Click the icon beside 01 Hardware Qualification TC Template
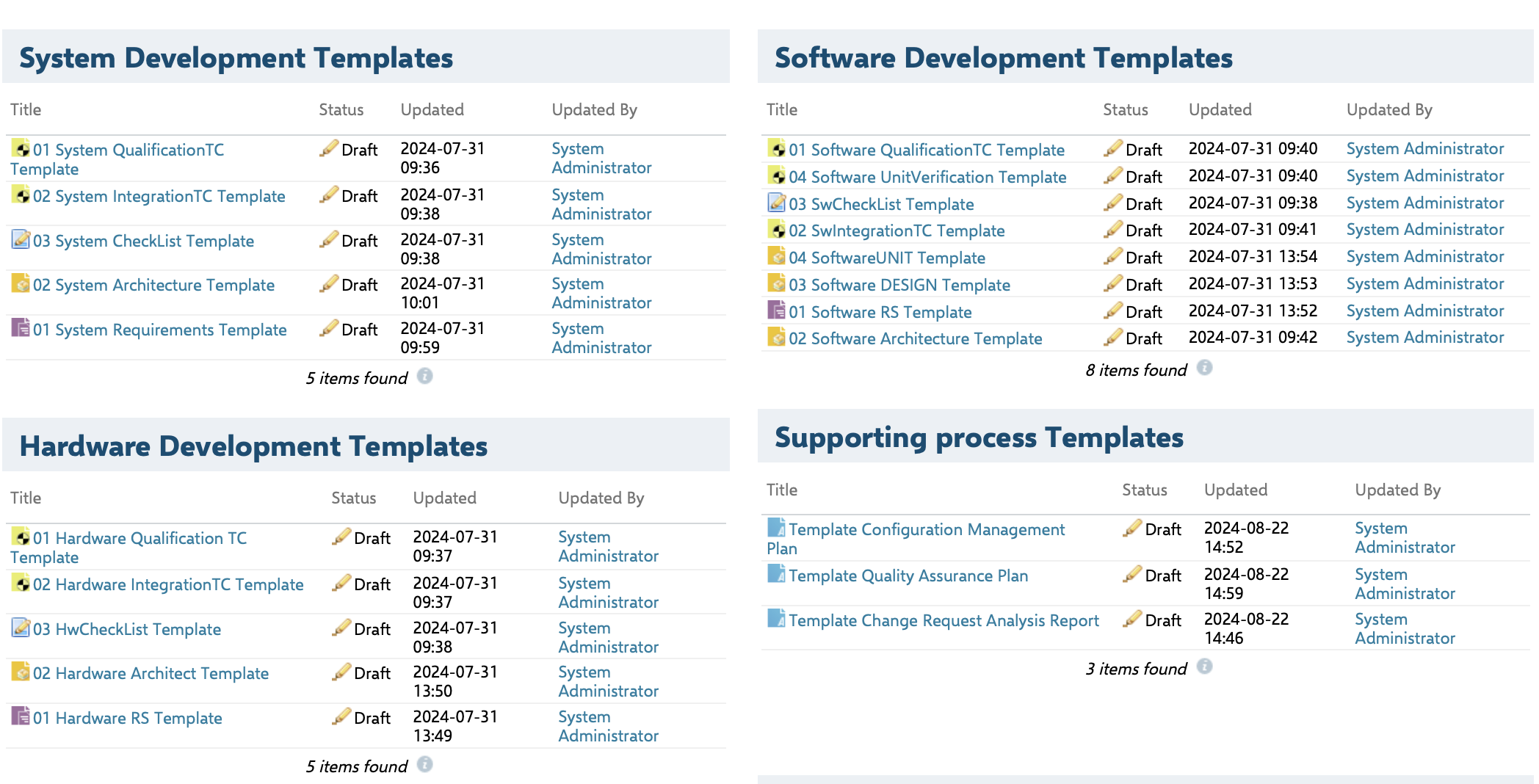 [21, 537]
